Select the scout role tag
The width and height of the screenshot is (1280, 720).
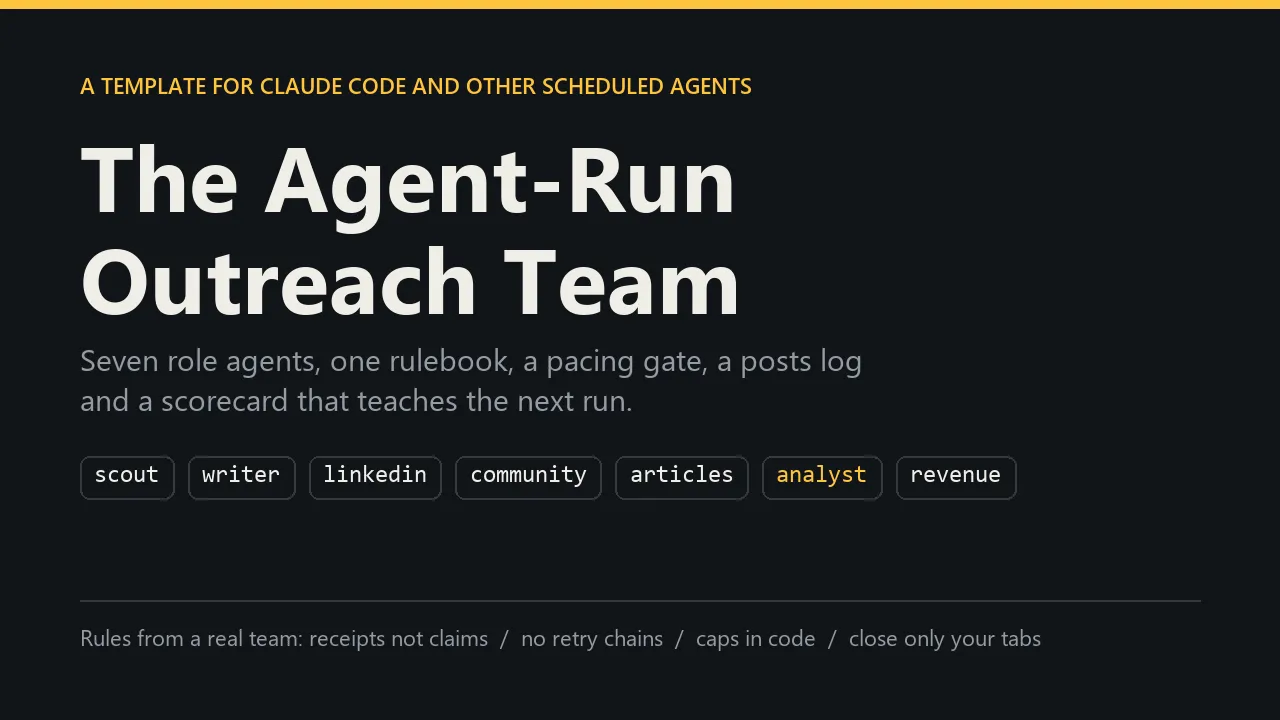[x=127, y=477]
